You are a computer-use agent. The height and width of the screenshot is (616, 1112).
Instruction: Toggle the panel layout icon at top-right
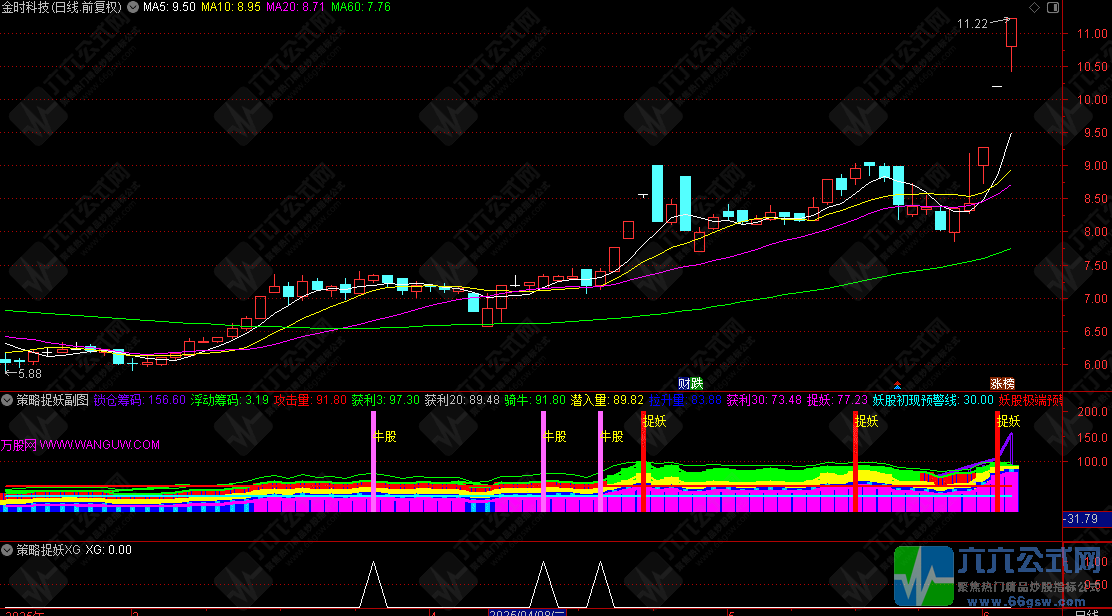coord(1053,7)
